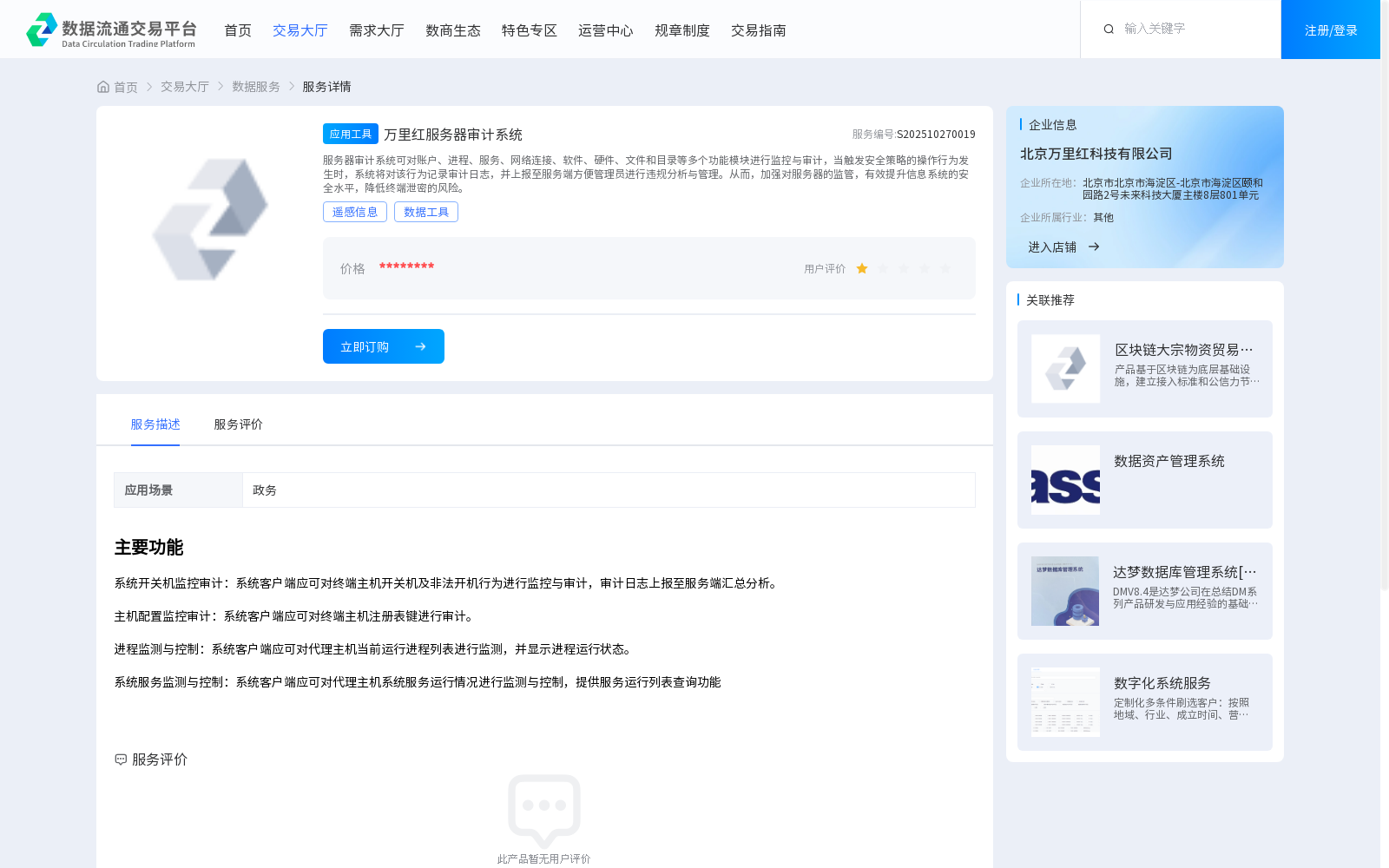Screen dimensions: 1389x868
Task: Click the first rating star
Action: [862, 268]
